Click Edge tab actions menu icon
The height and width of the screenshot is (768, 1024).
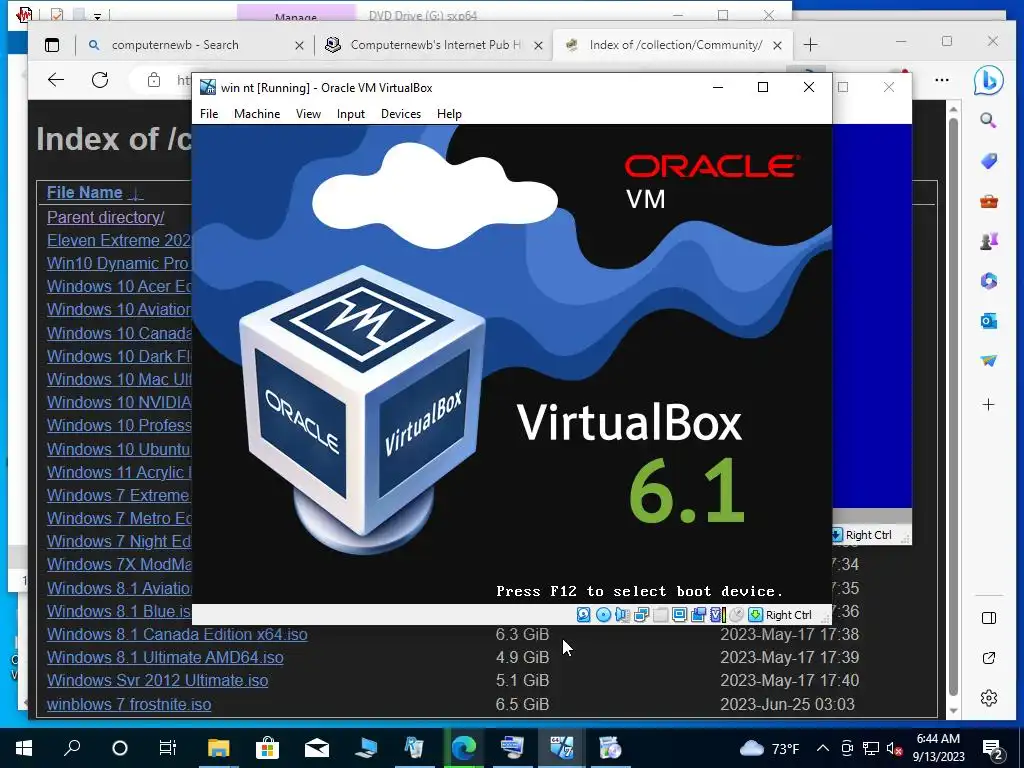(52, 45)
